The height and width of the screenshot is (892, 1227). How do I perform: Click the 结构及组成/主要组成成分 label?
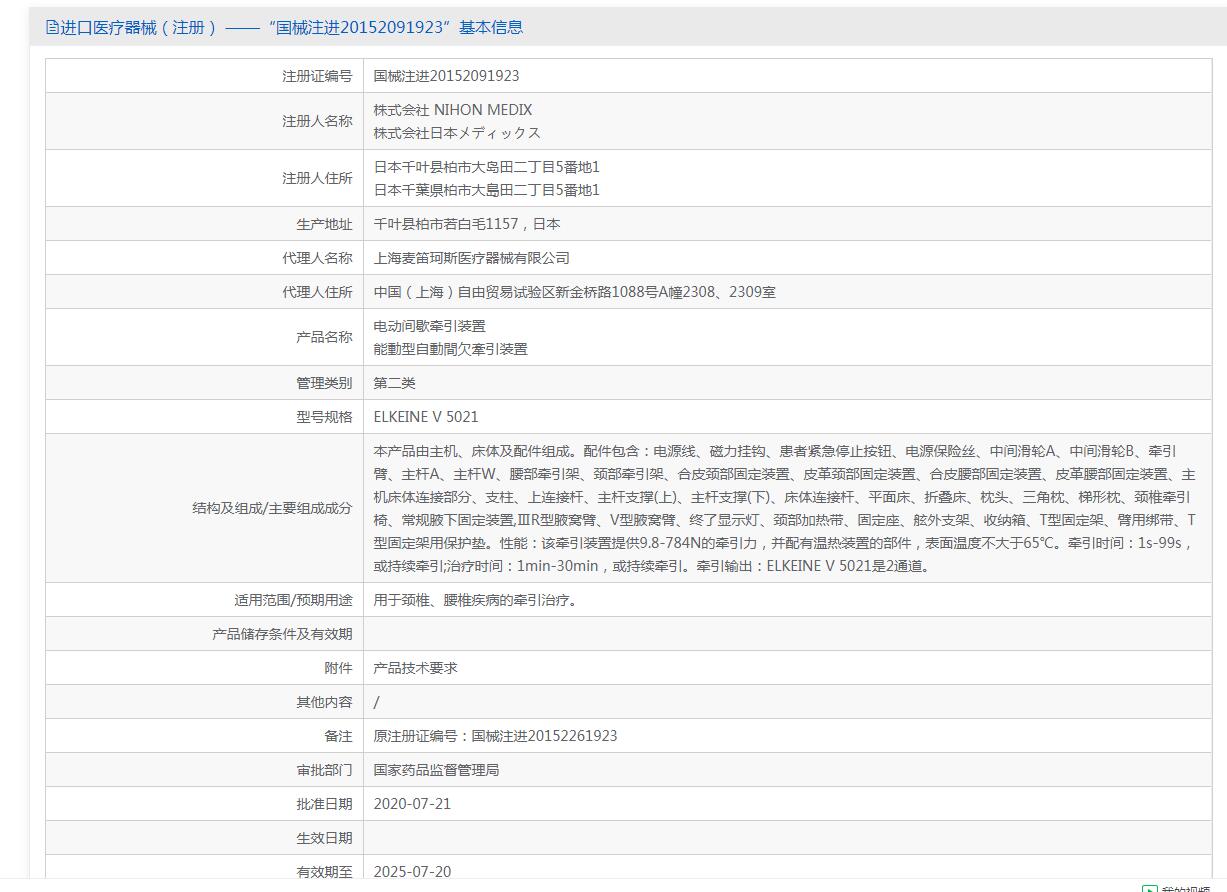[x=272, y=508]
